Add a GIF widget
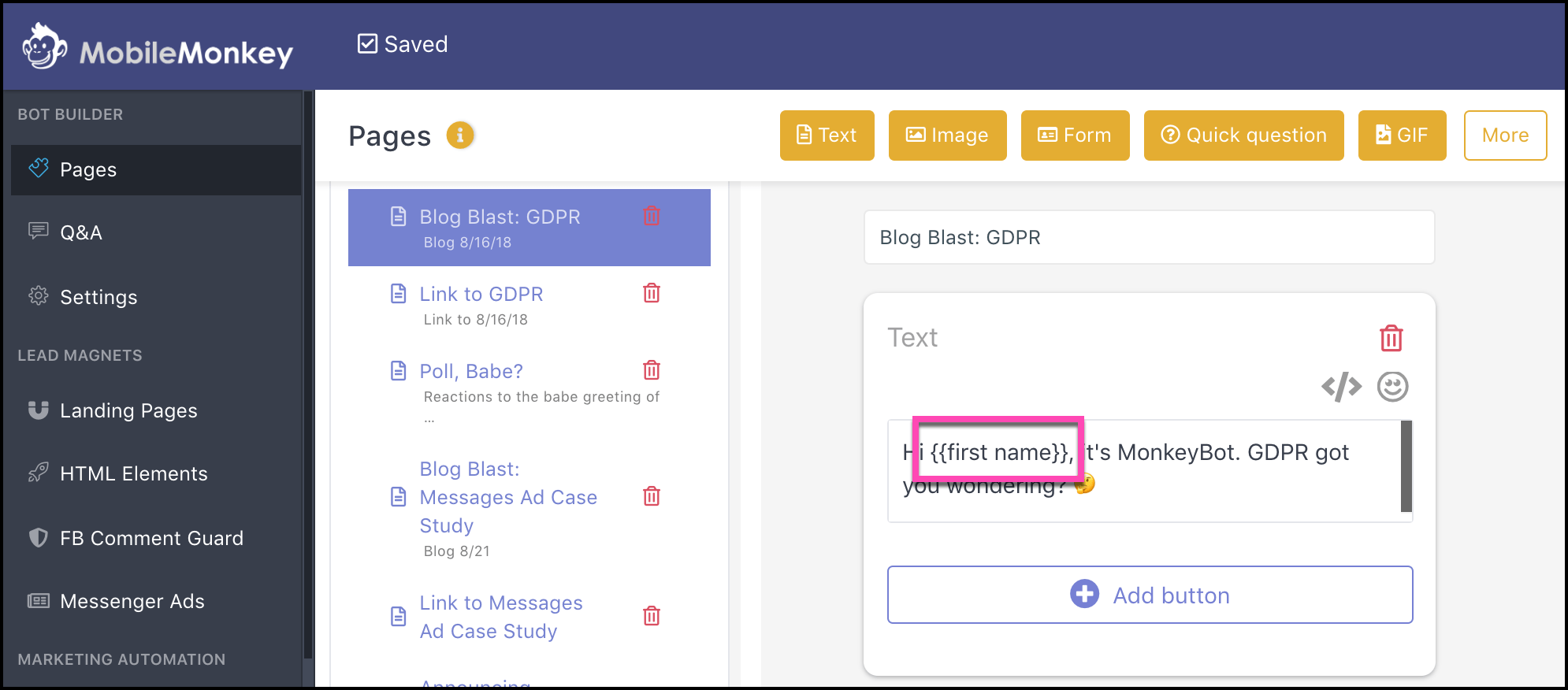 (x=1402, y=135)
